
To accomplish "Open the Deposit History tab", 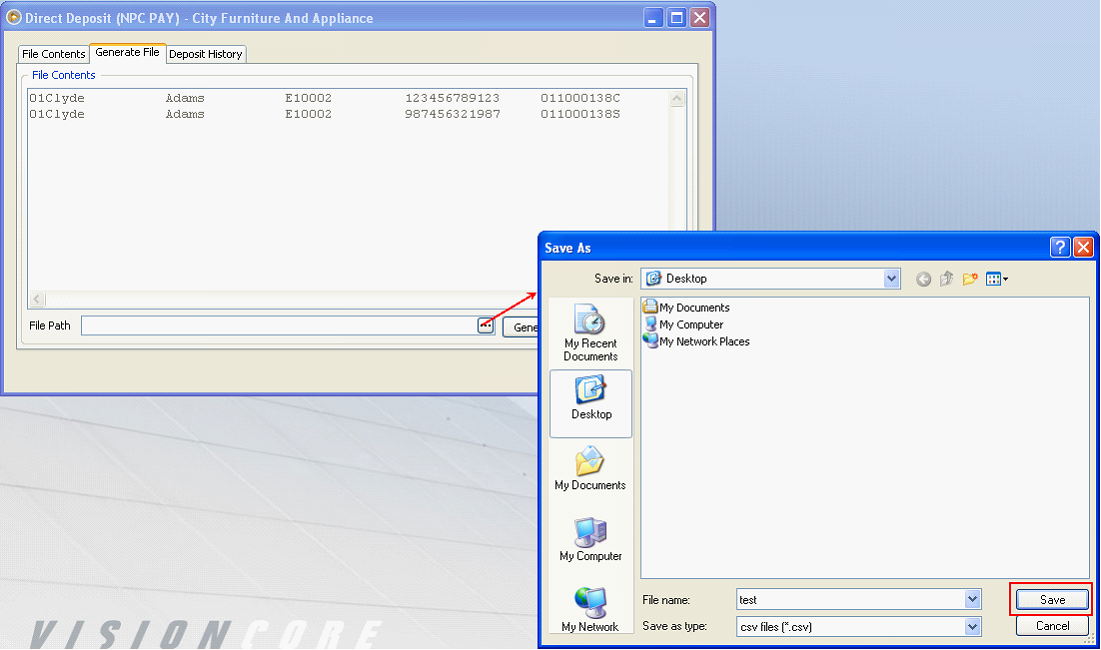I will (206, 54).
